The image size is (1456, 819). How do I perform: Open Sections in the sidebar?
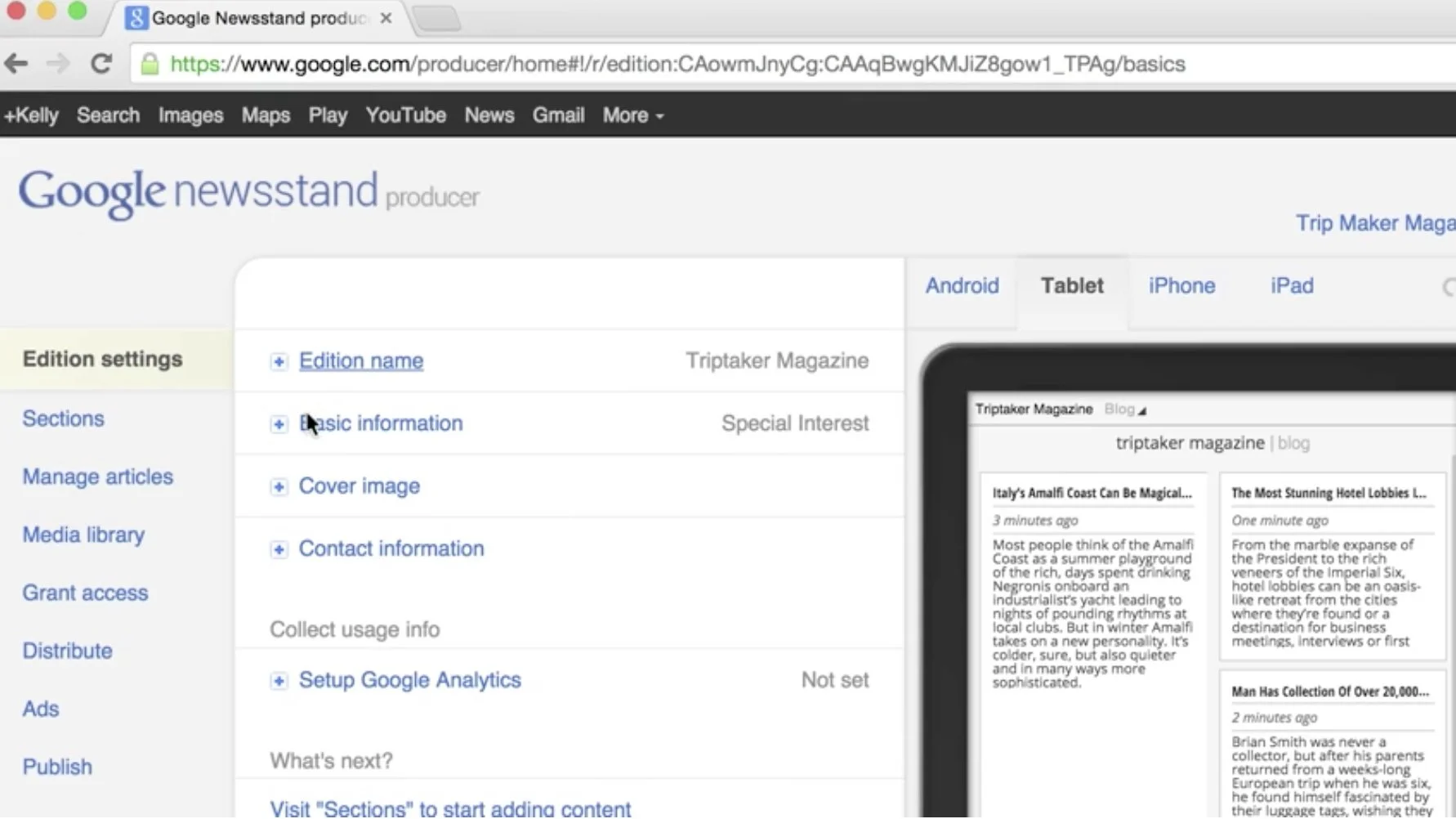(63, 418)
